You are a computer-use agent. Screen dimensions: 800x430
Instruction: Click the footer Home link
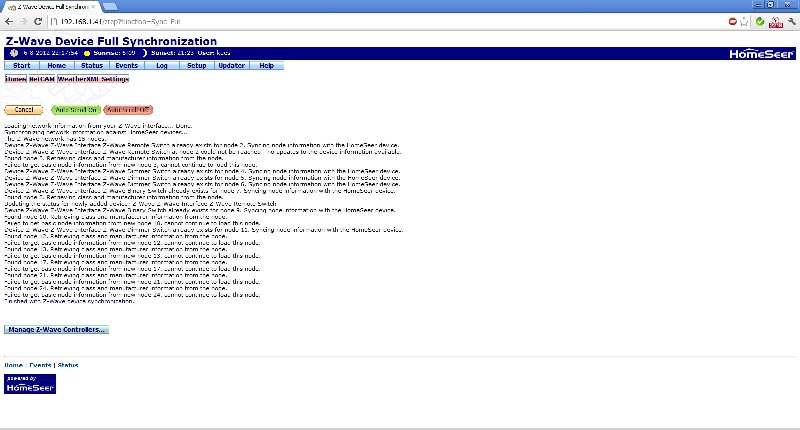pyautogui.click(x=14, y=365)
